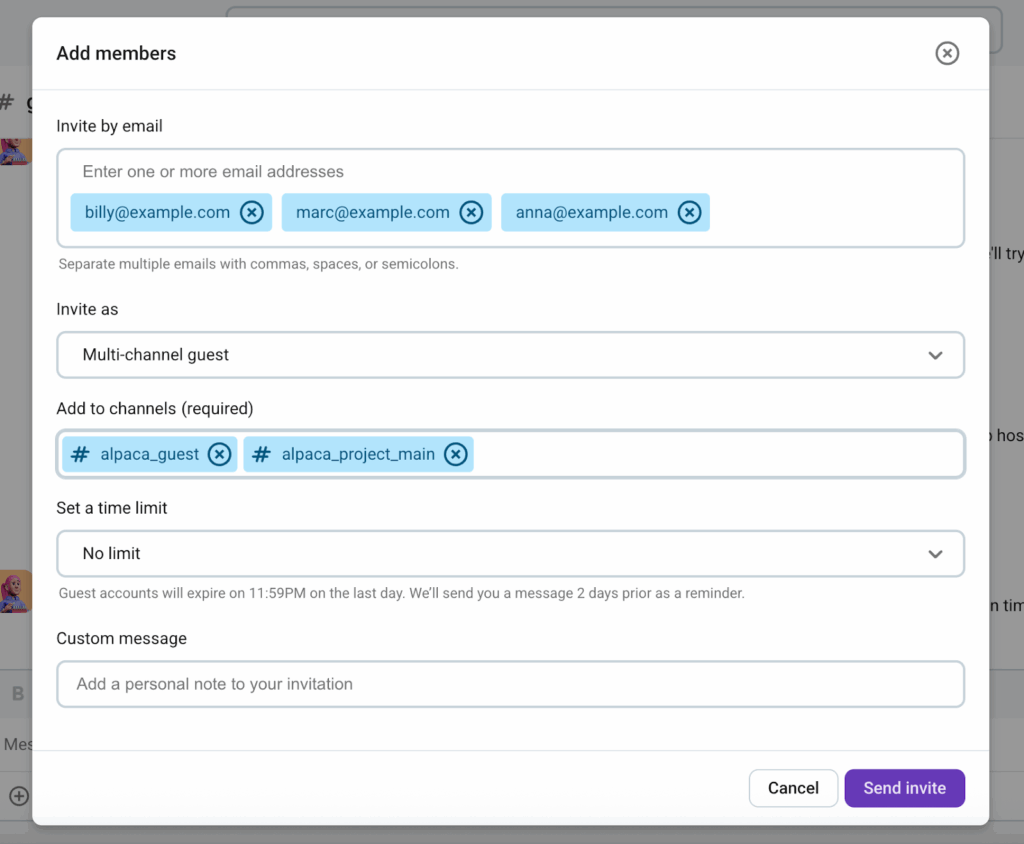Screen dimensions: 1024x844
Task: Click the Multi-channel guest chevron arrow
Action: point(935,355)
